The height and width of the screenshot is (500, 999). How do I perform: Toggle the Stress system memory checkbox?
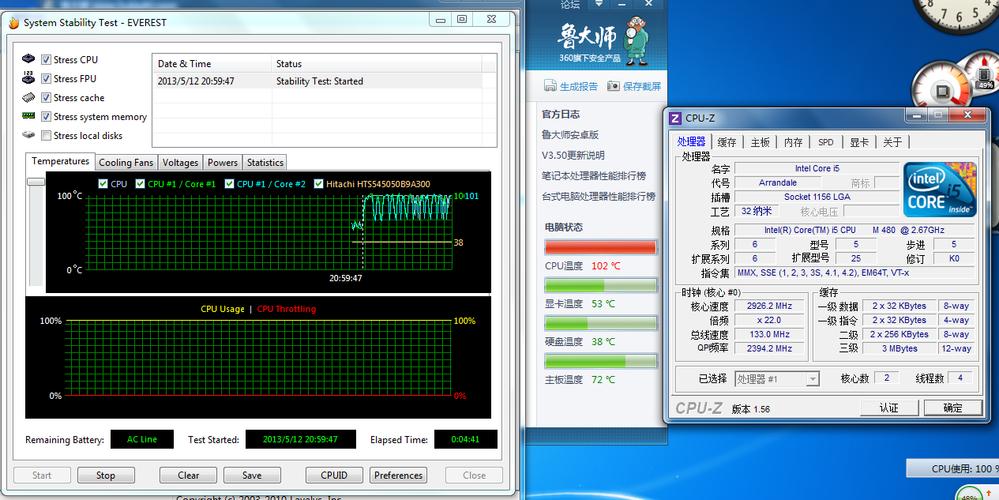point(46,117)
